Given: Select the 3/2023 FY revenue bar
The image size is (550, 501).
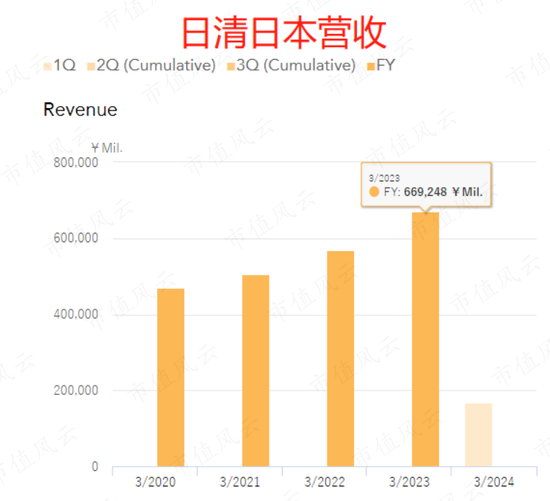Looking at the screenshot, I should pos(425,339).
